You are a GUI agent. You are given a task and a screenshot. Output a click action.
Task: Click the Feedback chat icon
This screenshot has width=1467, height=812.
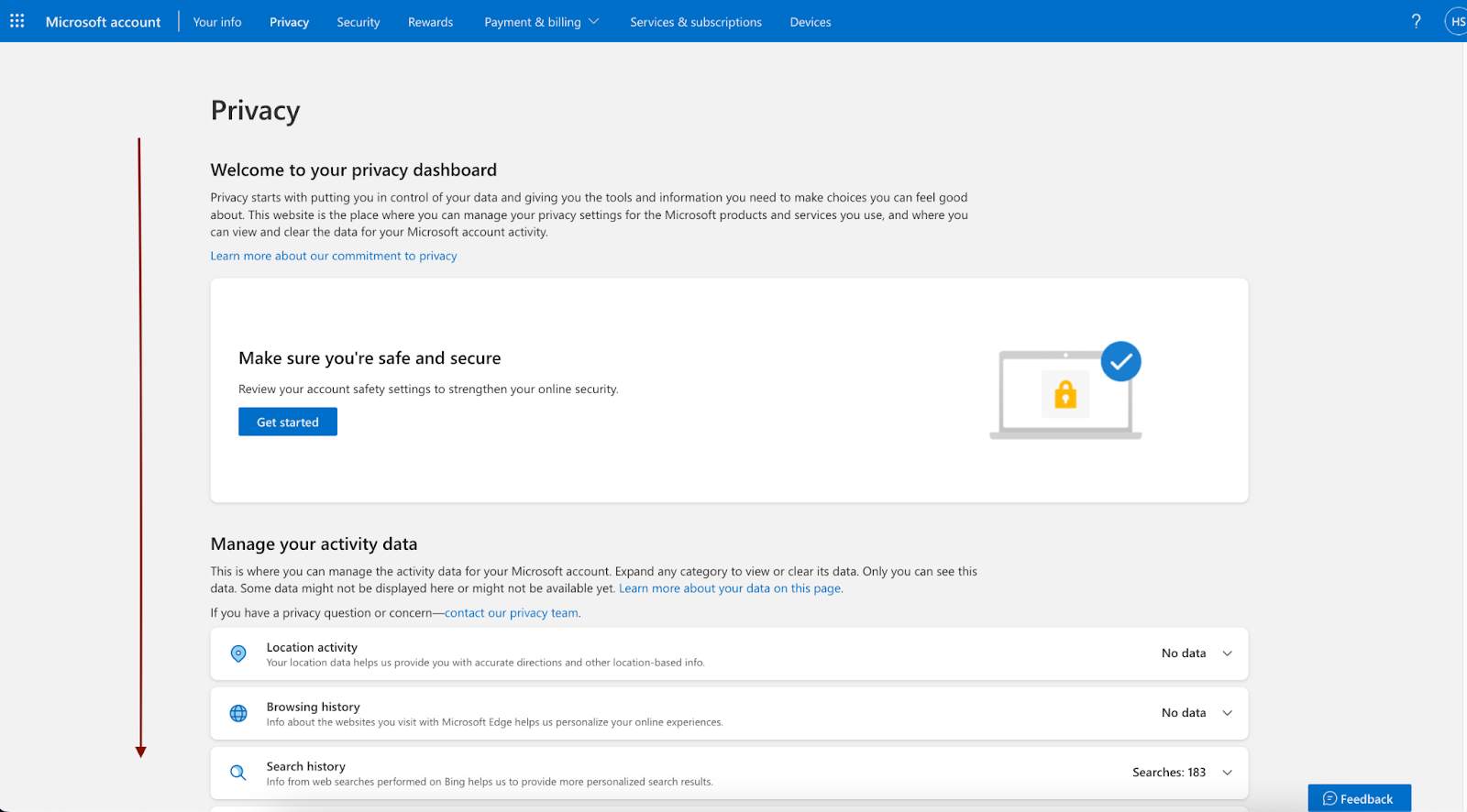point(1329,799)
